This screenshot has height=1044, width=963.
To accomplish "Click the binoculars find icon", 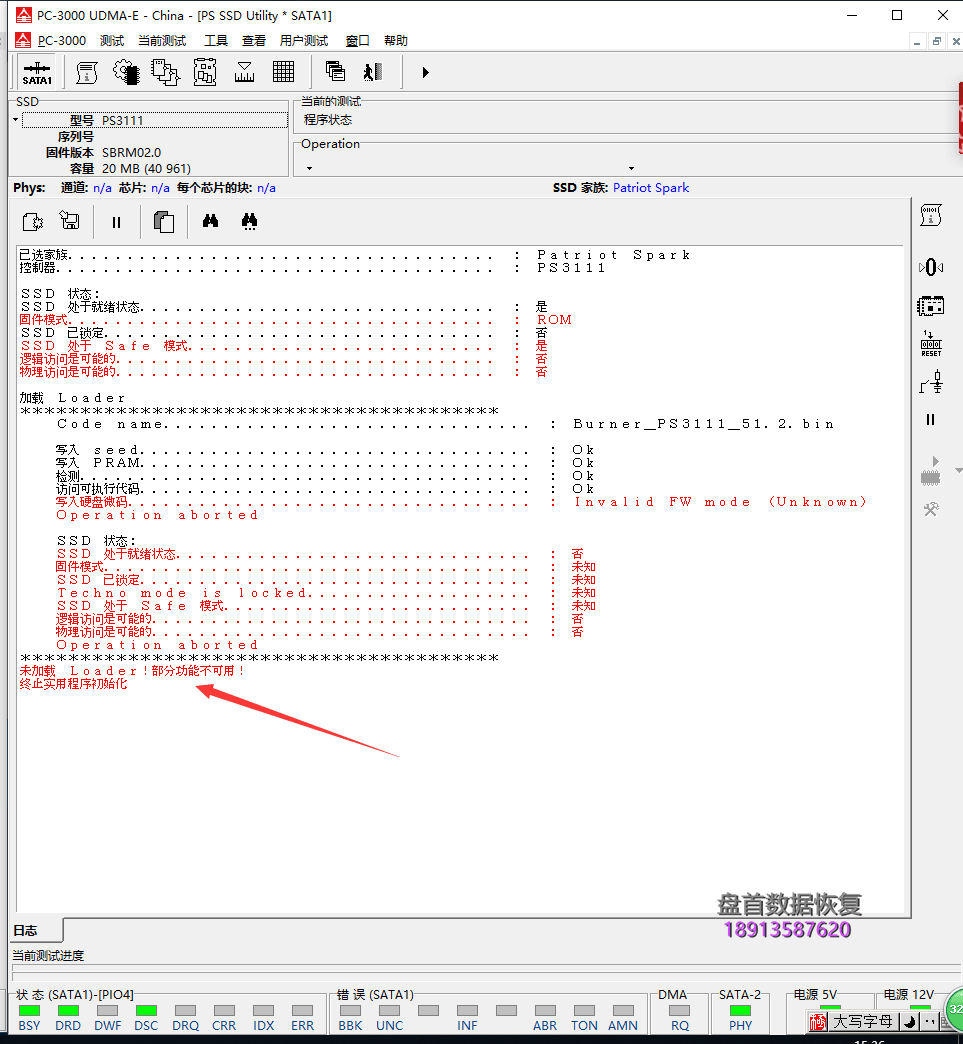I will coord(210,221).
